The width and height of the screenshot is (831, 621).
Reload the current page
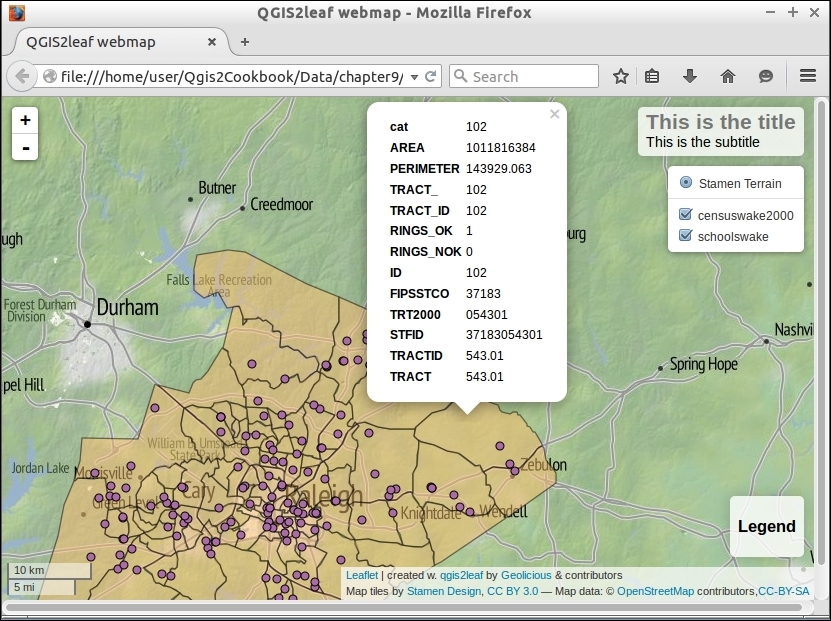point(431,76)
